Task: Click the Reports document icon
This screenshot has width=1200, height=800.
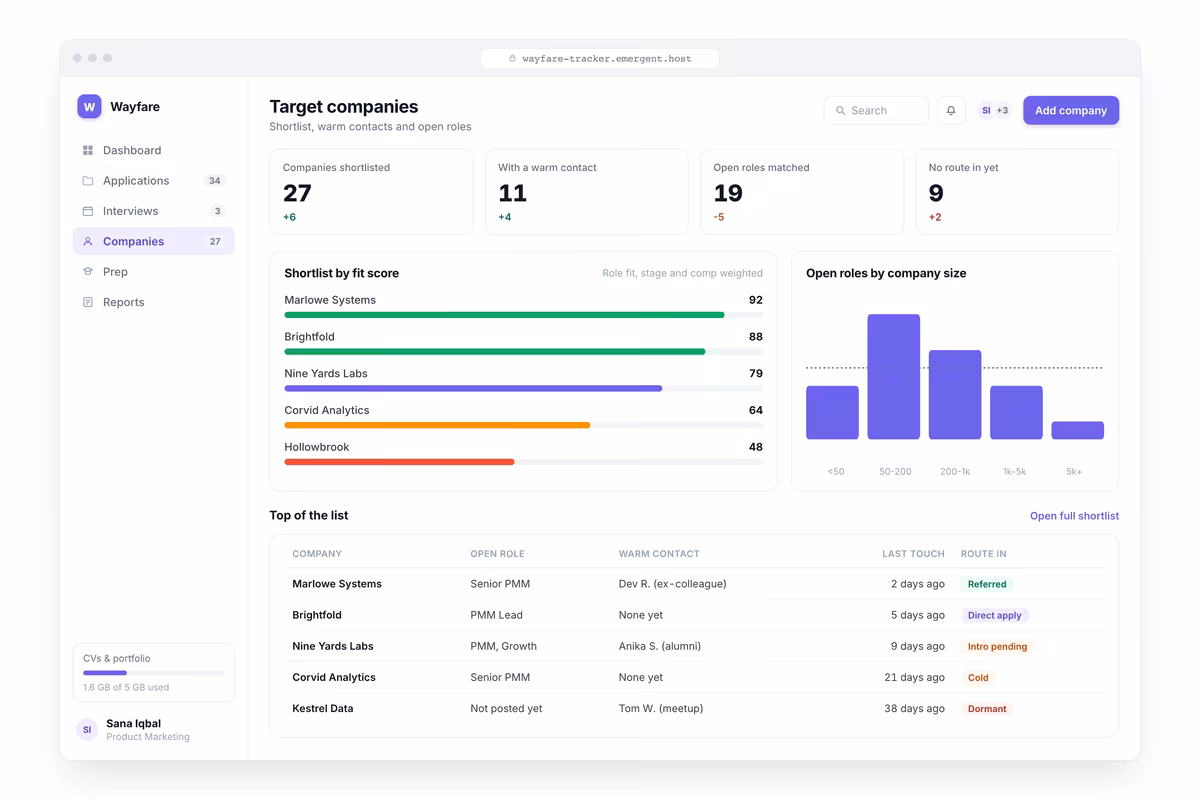Action: (88, 302)
